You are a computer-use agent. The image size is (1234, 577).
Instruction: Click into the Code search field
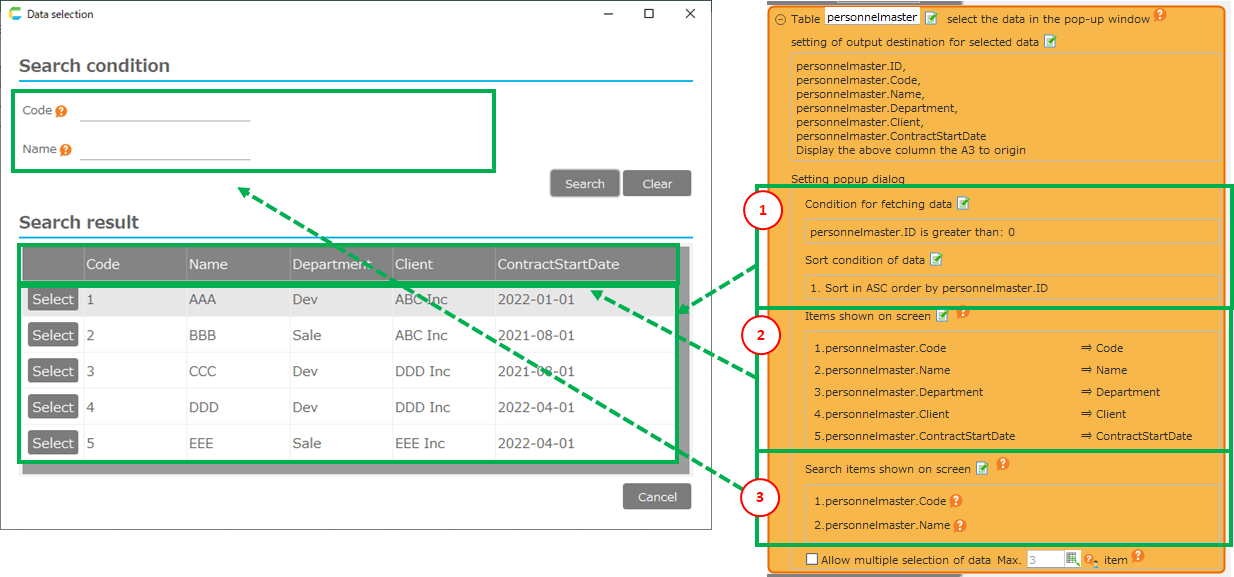[165, 111]
